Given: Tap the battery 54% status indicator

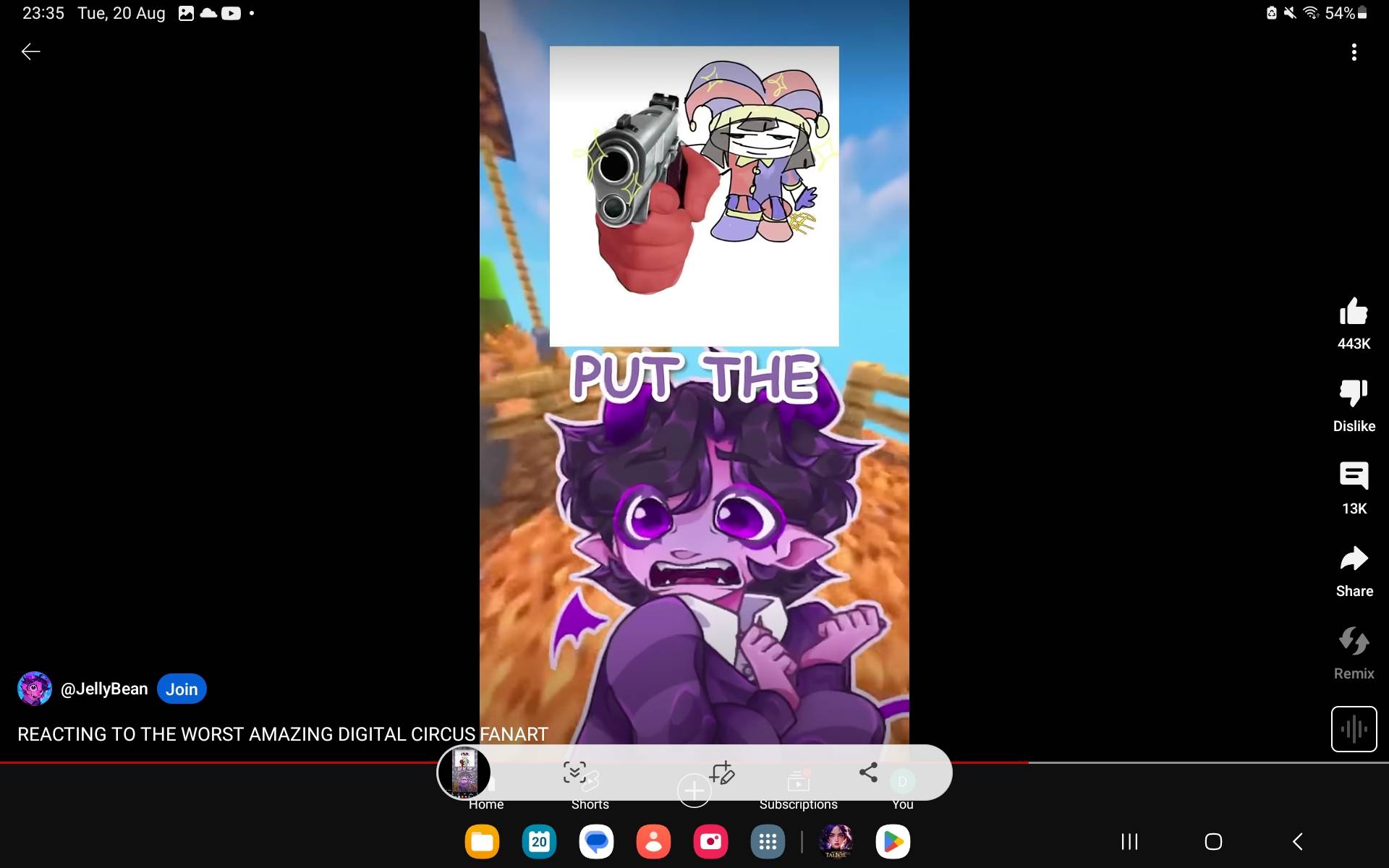Looking at the screenshot, I should pyautogui.click(x=1346, y=13).
